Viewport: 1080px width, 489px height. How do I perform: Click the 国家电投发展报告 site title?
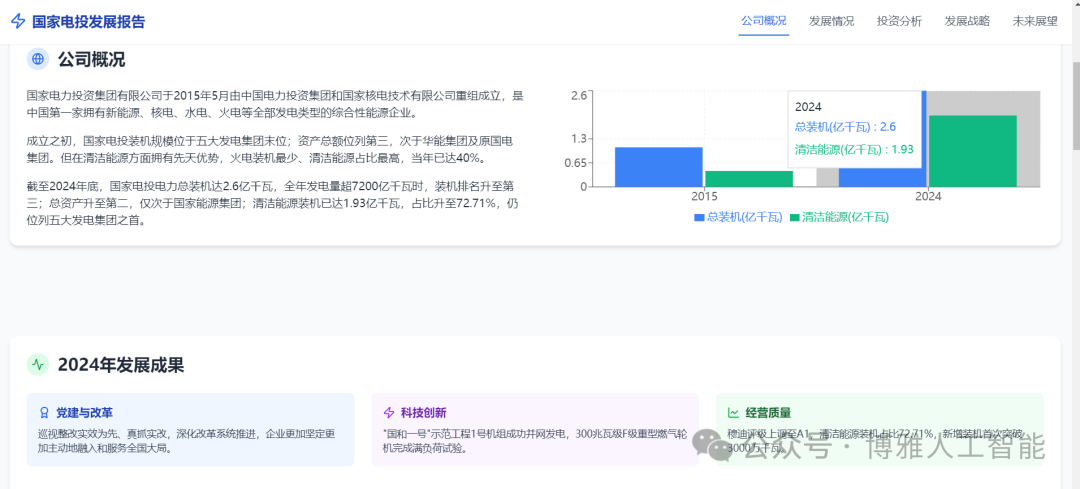point(89,21)
